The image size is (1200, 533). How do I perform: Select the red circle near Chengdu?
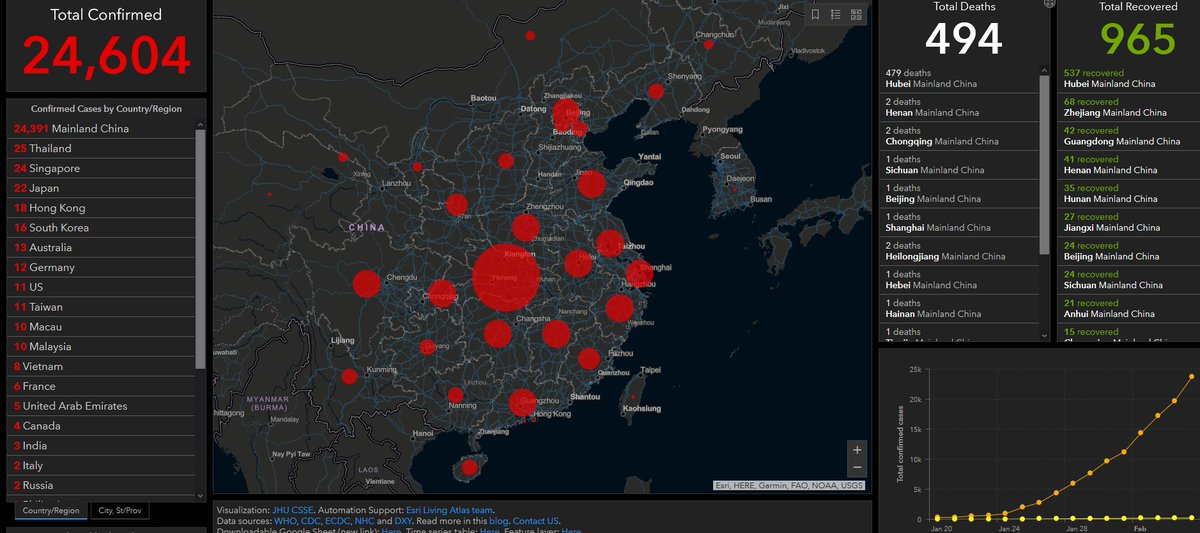pos(367,284)
